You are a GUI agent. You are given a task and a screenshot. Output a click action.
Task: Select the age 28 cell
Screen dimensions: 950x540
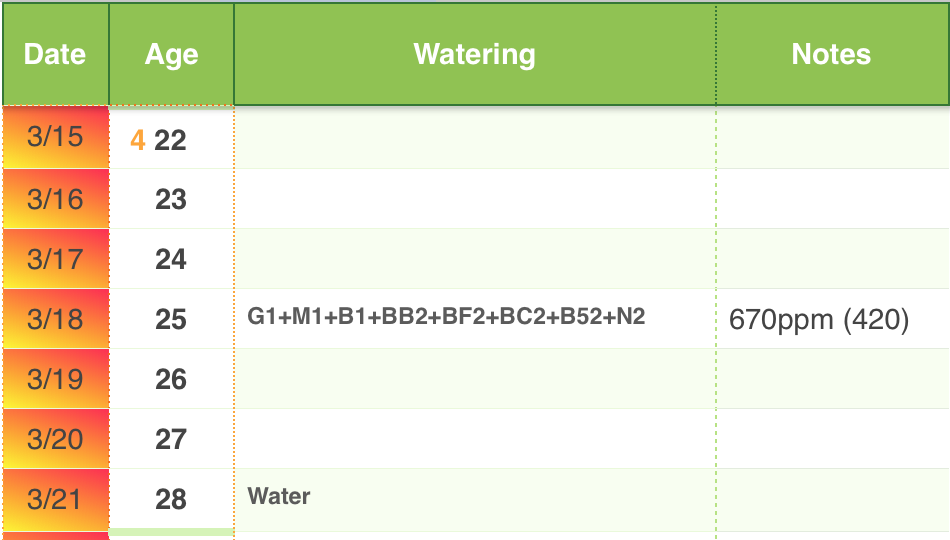pos(171,499)
